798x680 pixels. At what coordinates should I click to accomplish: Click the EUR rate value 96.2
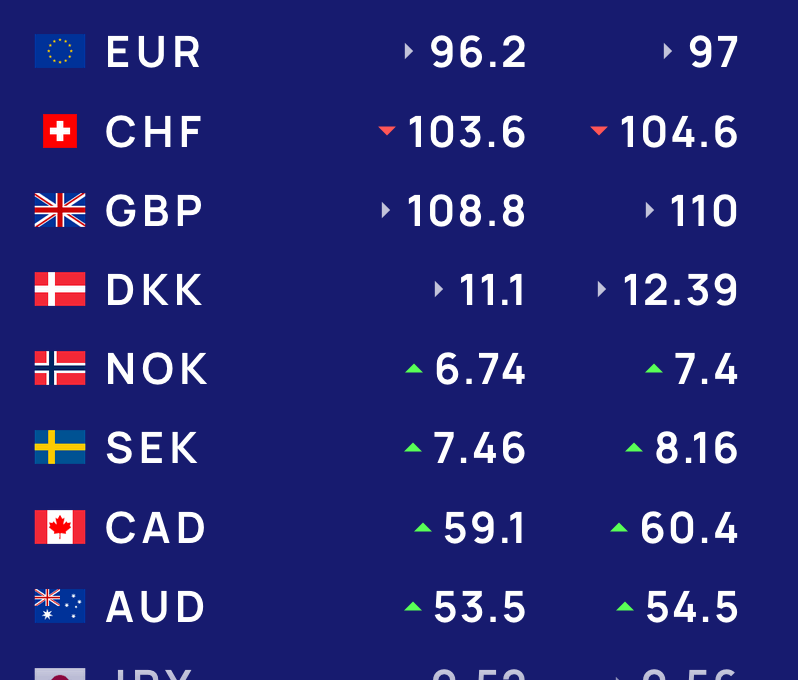pyautogui.click(x=478, y=52)
